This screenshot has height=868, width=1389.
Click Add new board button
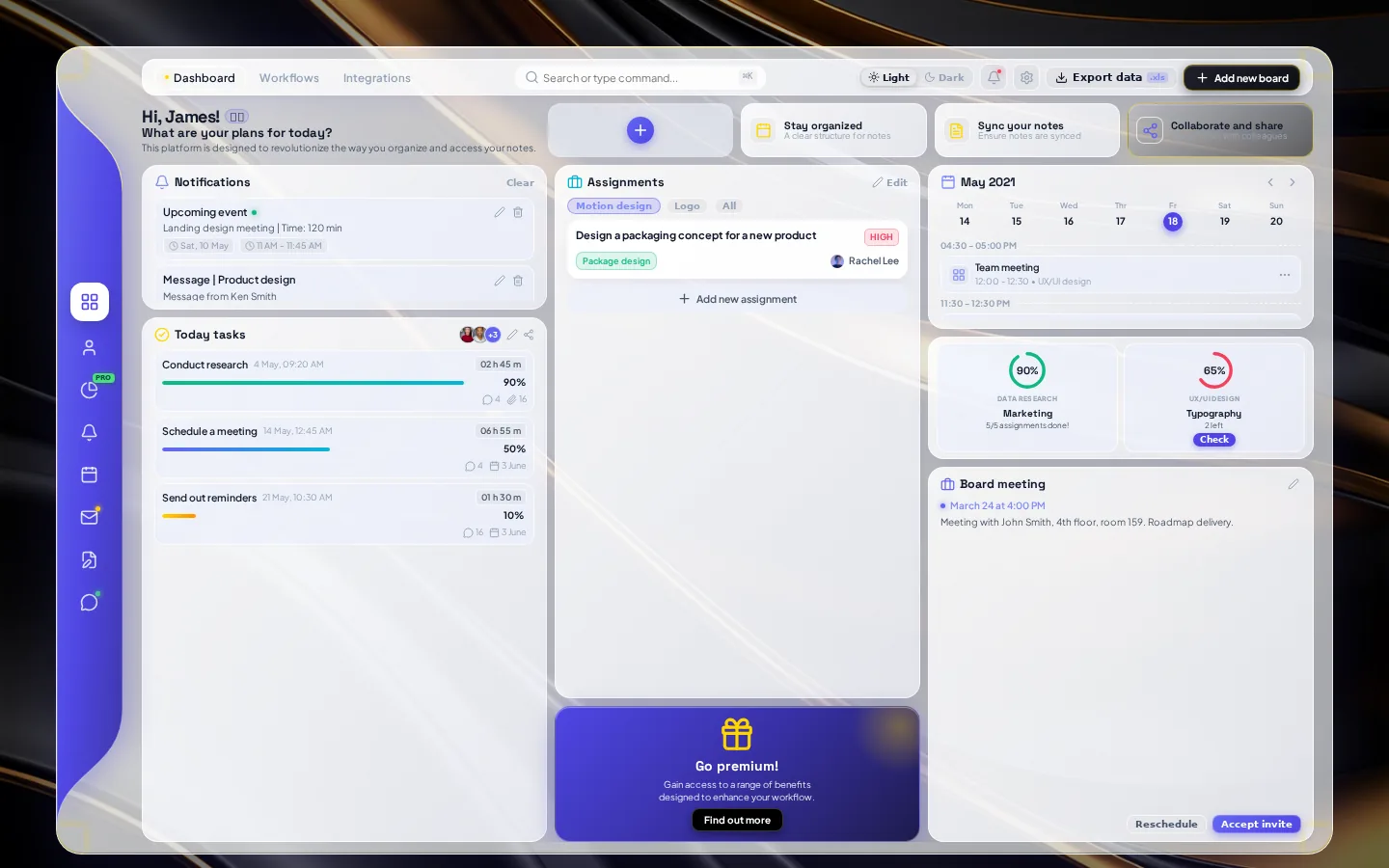[1241, 78]
